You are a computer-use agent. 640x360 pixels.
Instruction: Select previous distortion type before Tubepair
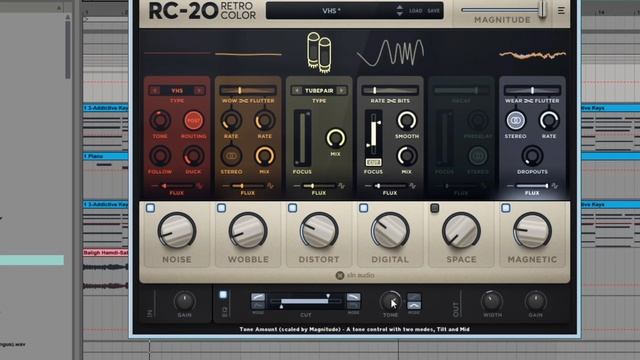tap(297, 91)
